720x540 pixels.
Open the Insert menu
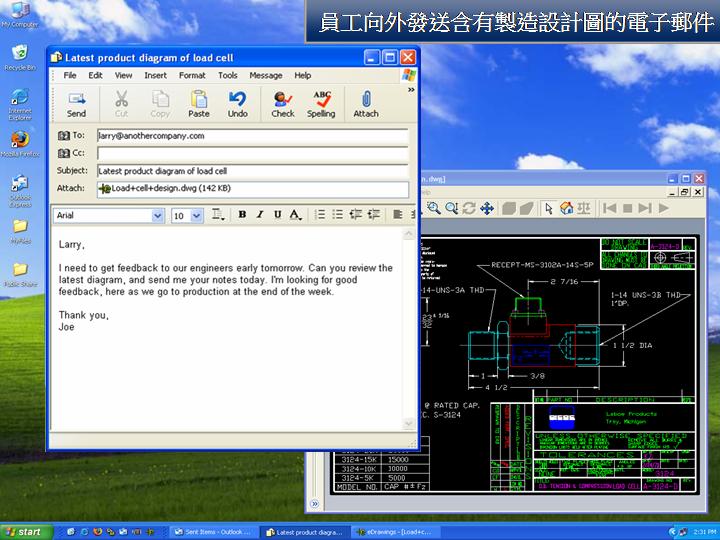pyautogui.click(x=155, y=75)
